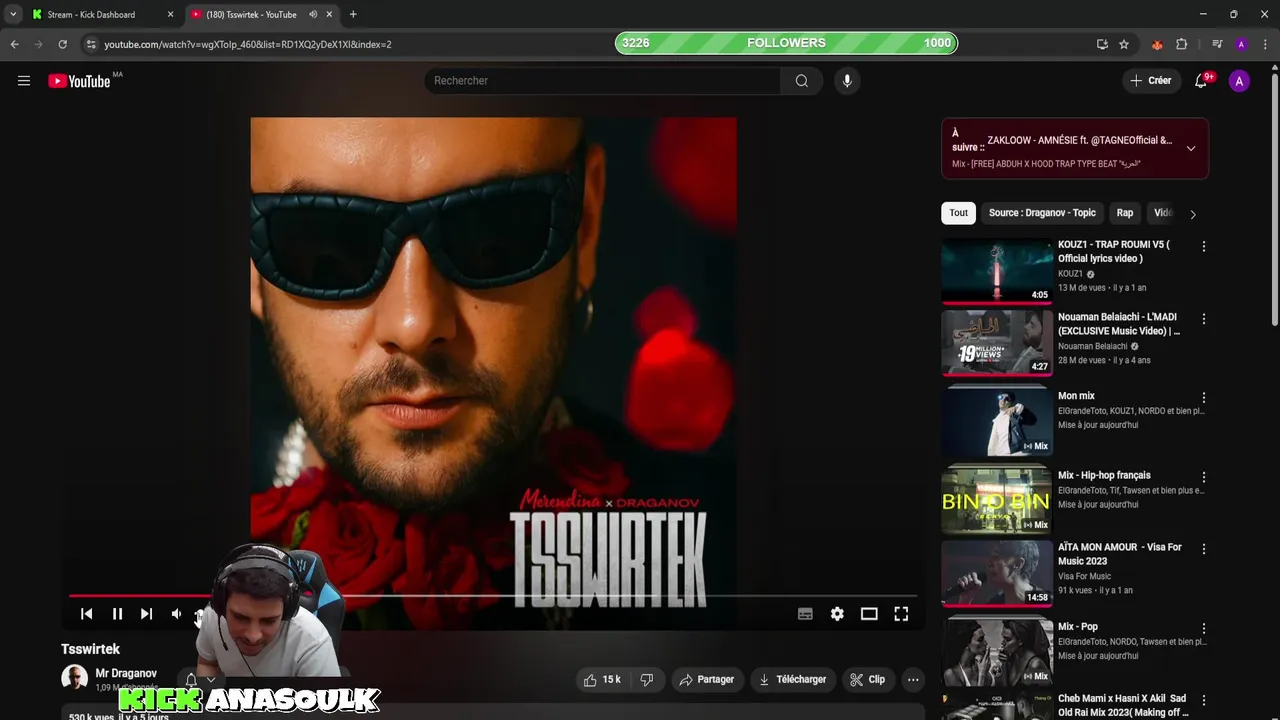The width and height of the screenshot is (1280, 720).
Task: Click the Chrome back arrow
Action: [x=14, y=44]
